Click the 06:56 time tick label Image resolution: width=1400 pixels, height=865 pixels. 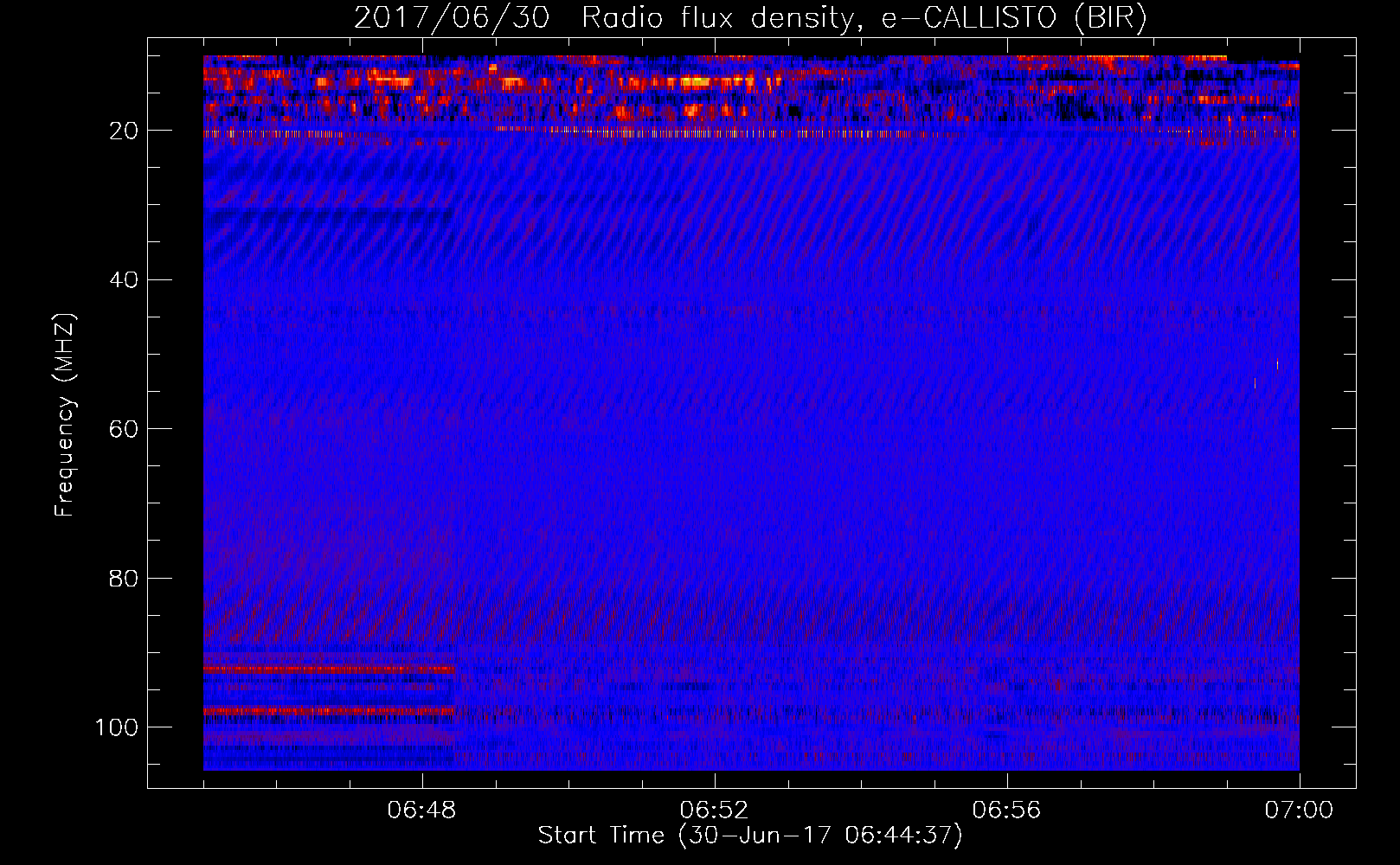pos(1006,811)
